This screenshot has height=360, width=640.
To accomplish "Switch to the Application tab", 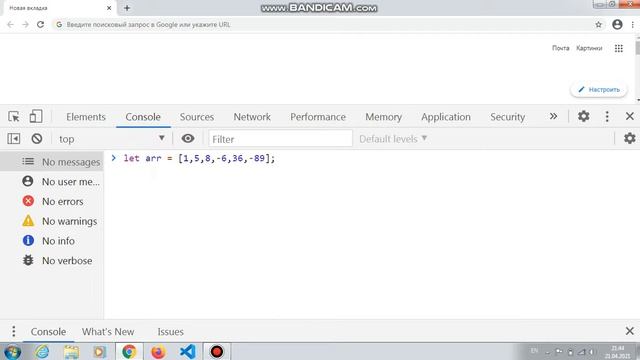I will pyautogui.click(x=446, y=117).
